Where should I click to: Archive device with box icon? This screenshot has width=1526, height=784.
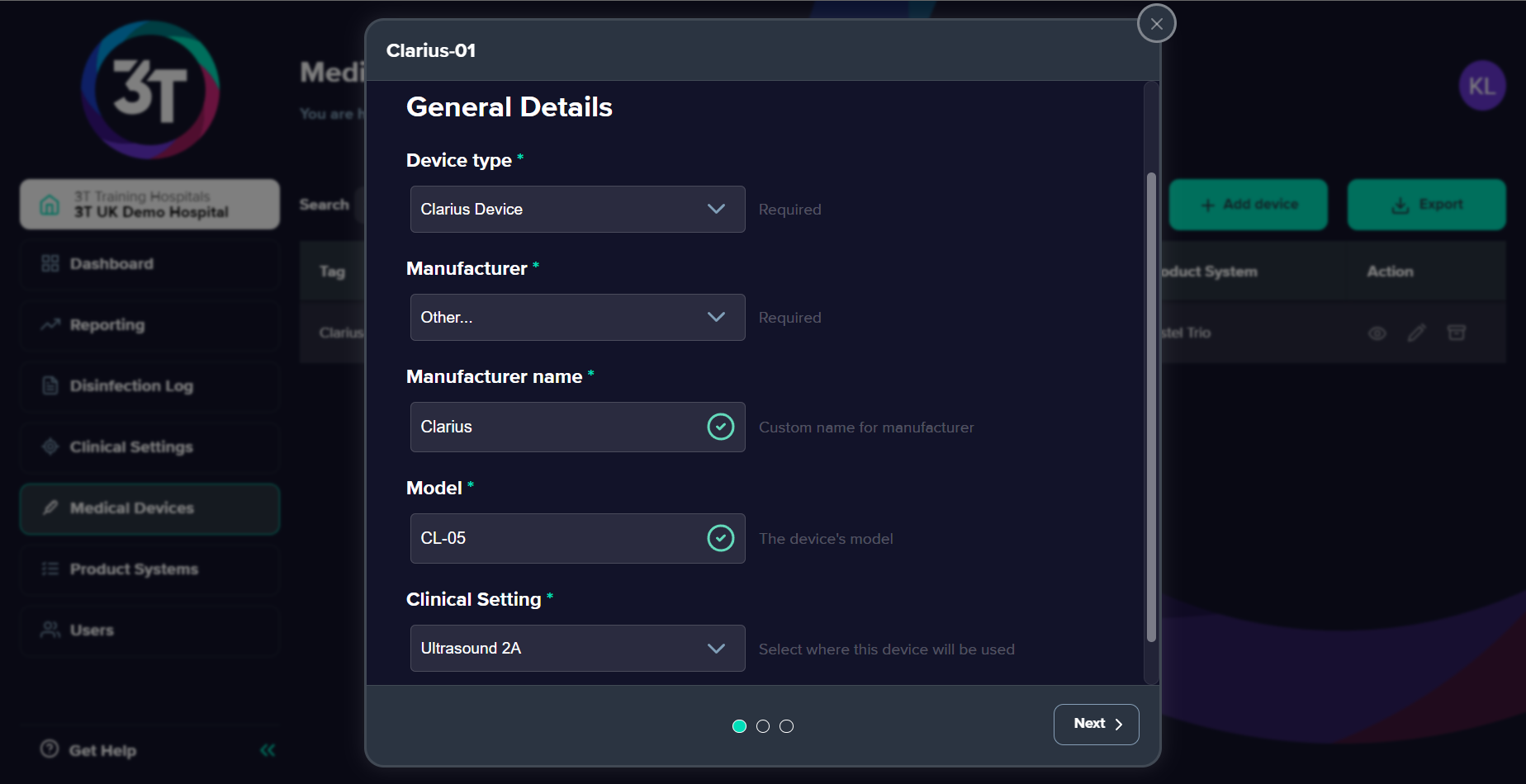click(1457, 333)
